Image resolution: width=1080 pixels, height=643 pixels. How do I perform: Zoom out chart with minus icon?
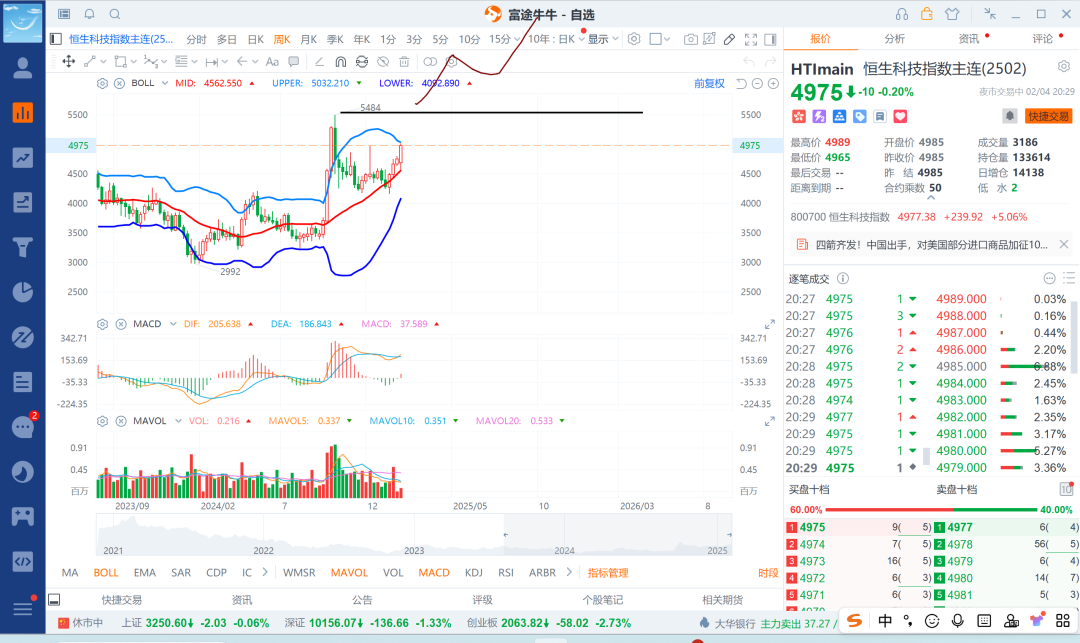(x=757, y=83)
